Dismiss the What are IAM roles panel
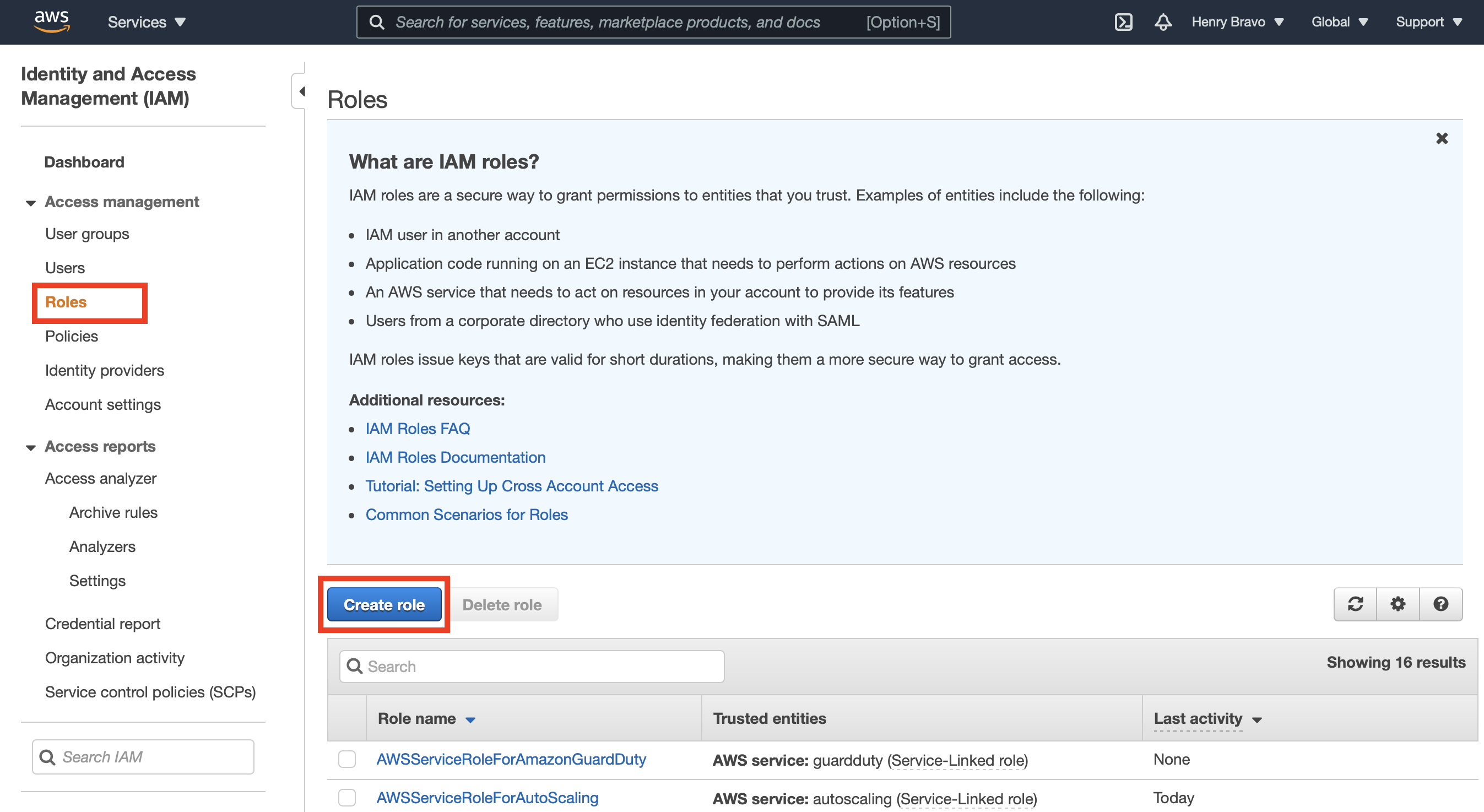This screenshot has width=1484, height=812. 1442,138
